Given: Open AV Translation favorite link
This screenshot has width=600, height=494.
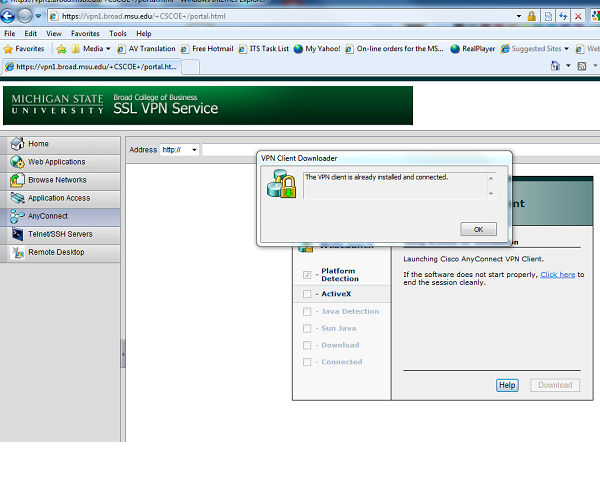Looking at the screenshot, I should 146,49.
